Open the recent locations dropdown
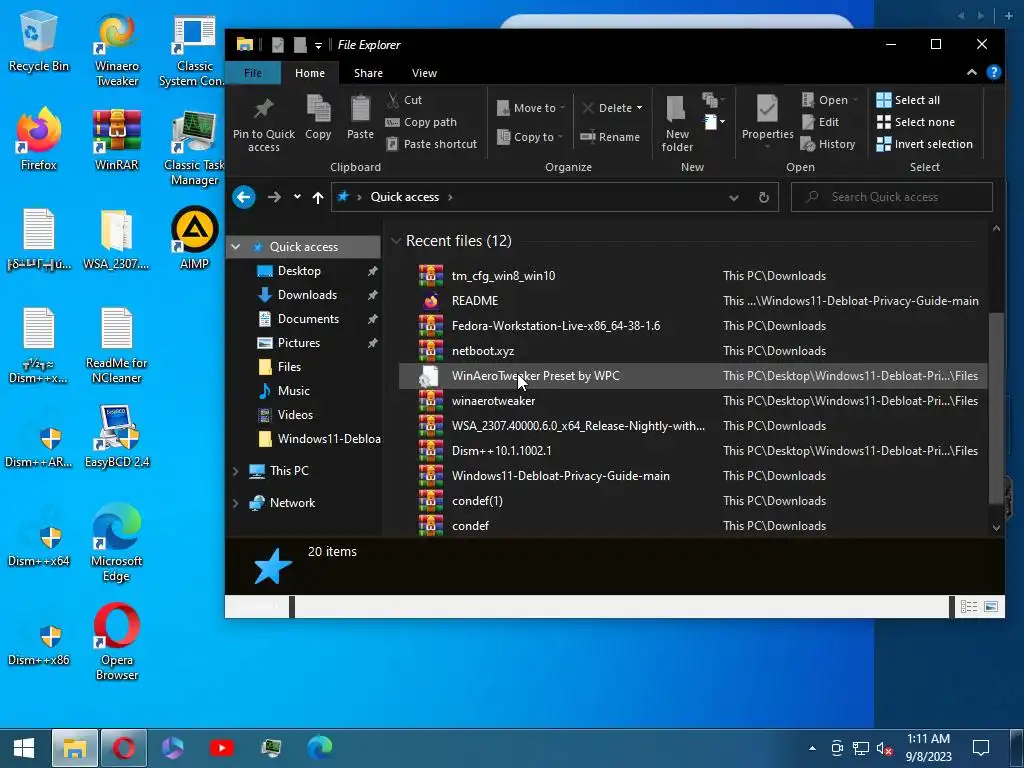 (x=297, y=197)
